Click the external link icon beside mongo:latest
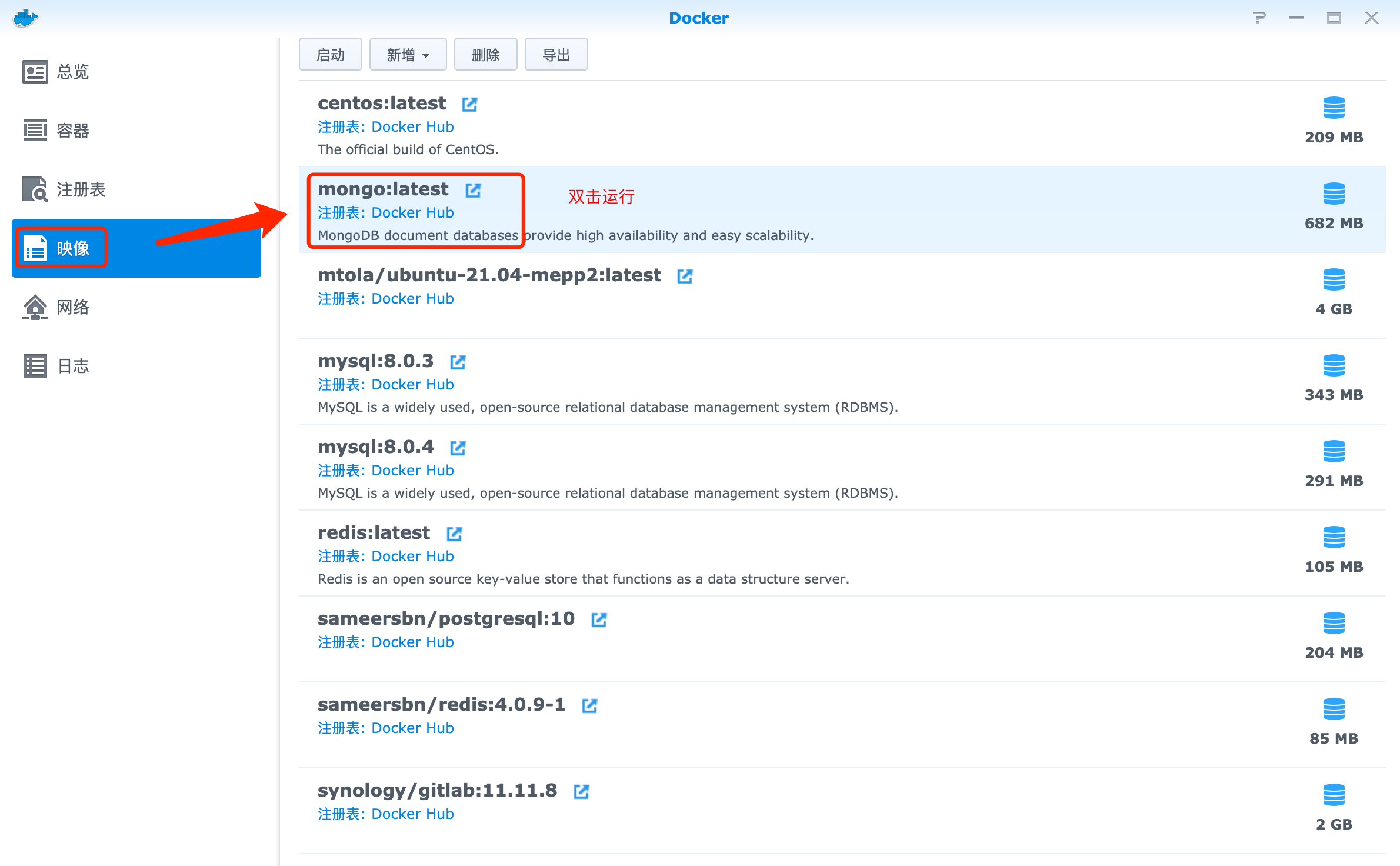 [x=473, y=190]
